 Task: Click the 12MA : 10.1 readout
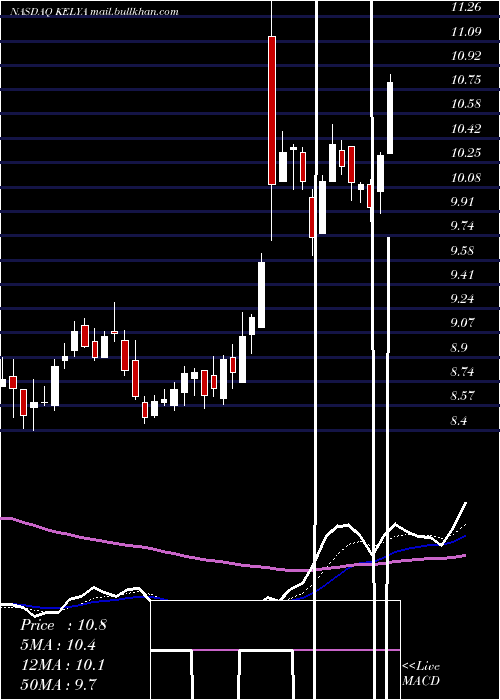(x=63, y=665)
